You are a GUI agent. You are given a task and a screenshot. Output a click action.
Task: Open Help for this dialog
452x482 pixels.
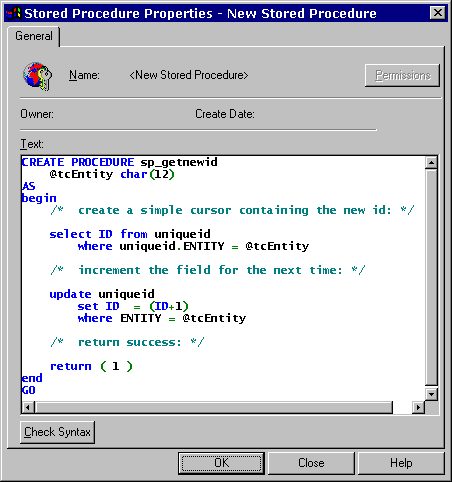[x=401, y=463]
